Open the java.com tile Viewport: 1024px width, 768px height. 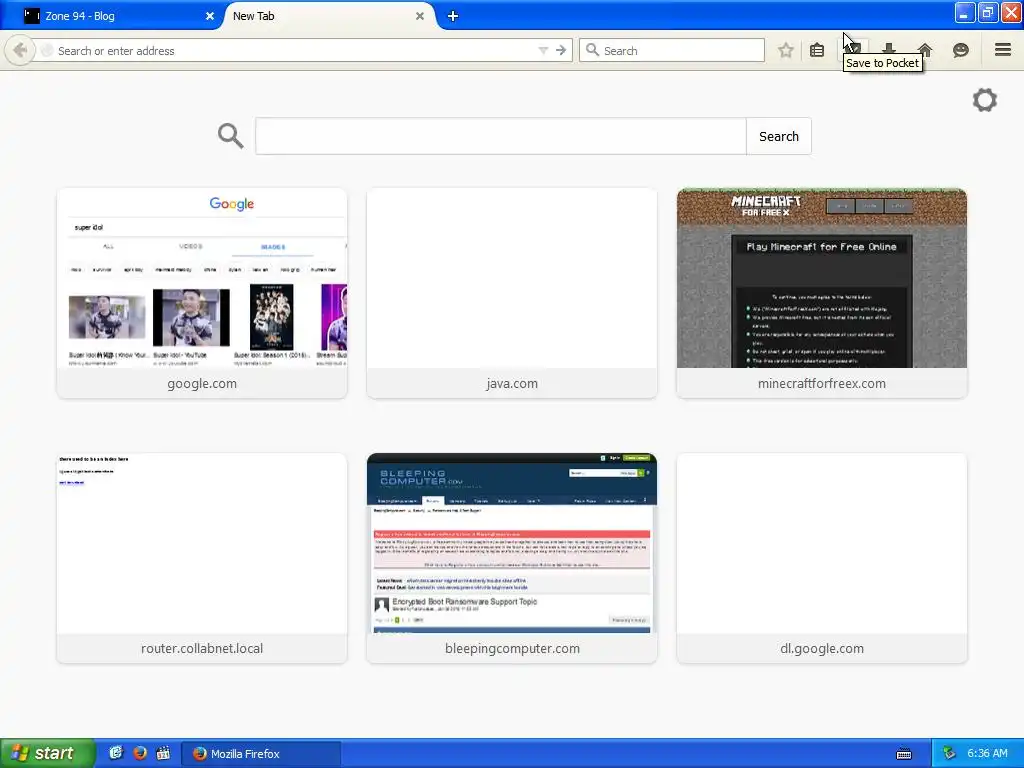pos(512,293)
